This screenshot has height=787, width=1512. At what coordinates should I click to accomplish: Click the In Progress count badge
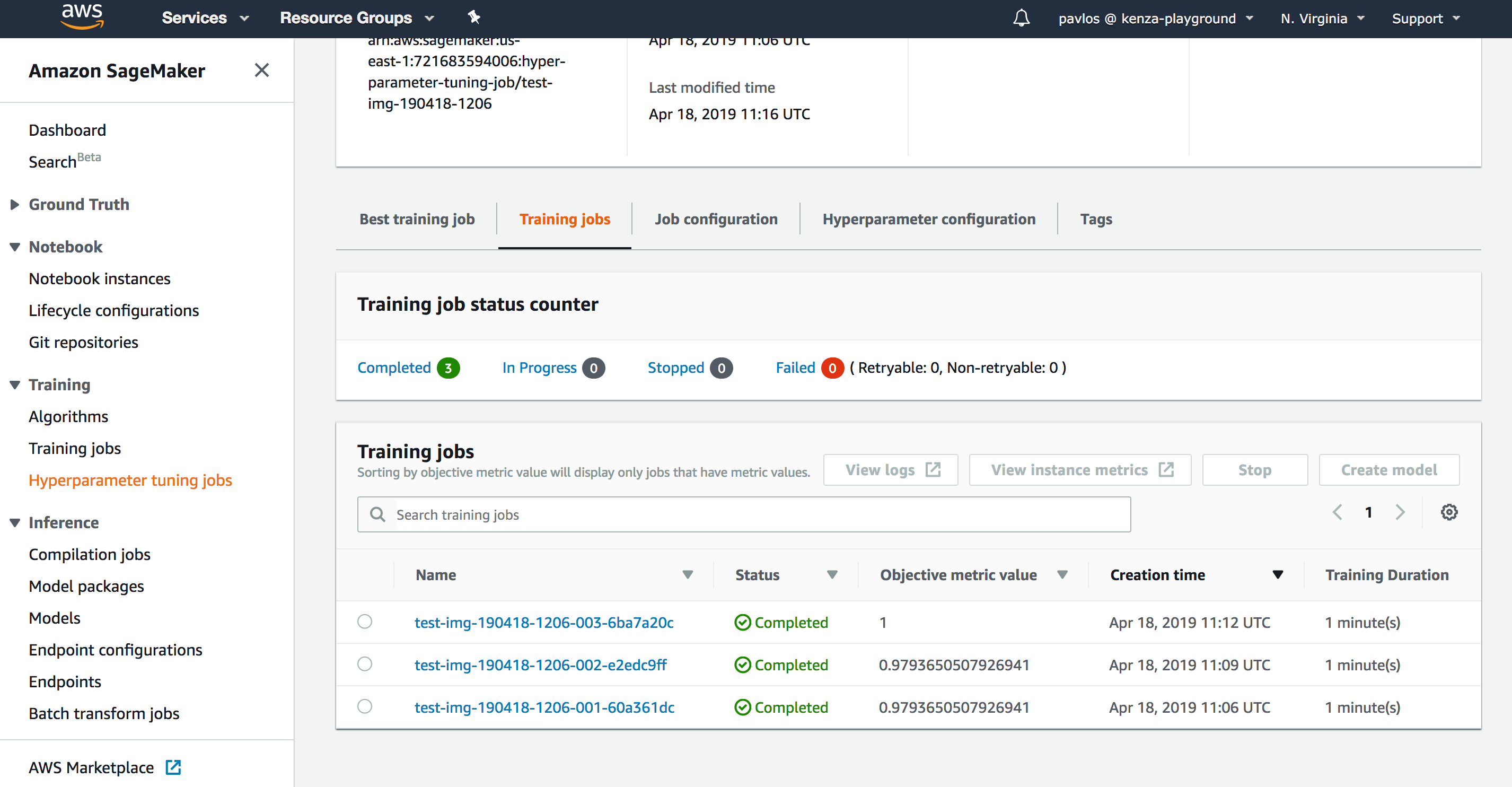pyautogui.click(x=593, y=368)
